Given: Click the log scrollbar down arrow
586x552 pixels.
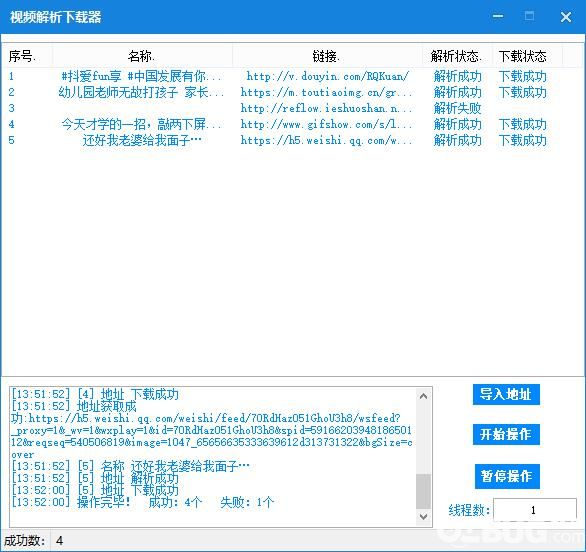Looking at the screenshot, I should pyautogui.click(x=423, y=517).
